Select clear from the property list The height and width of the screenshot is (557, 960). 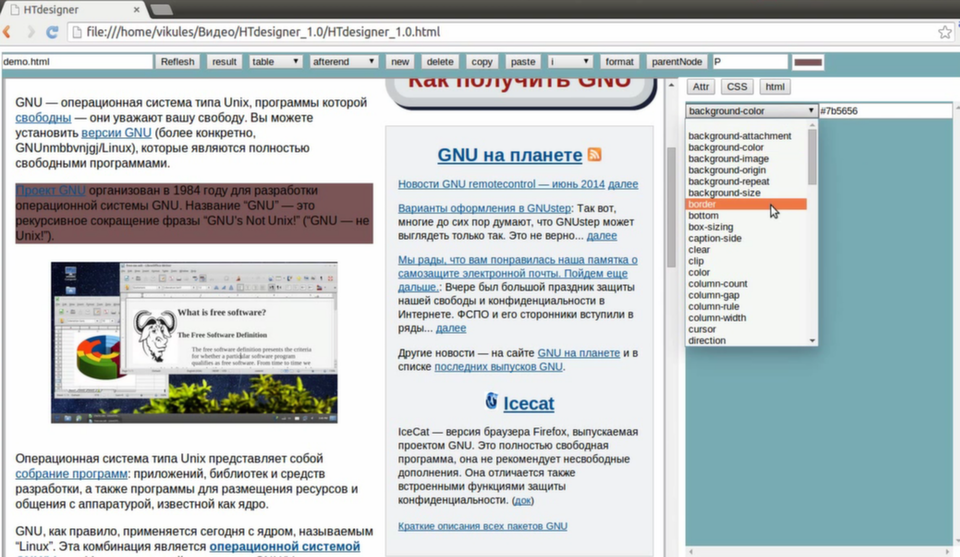point(699,250)
